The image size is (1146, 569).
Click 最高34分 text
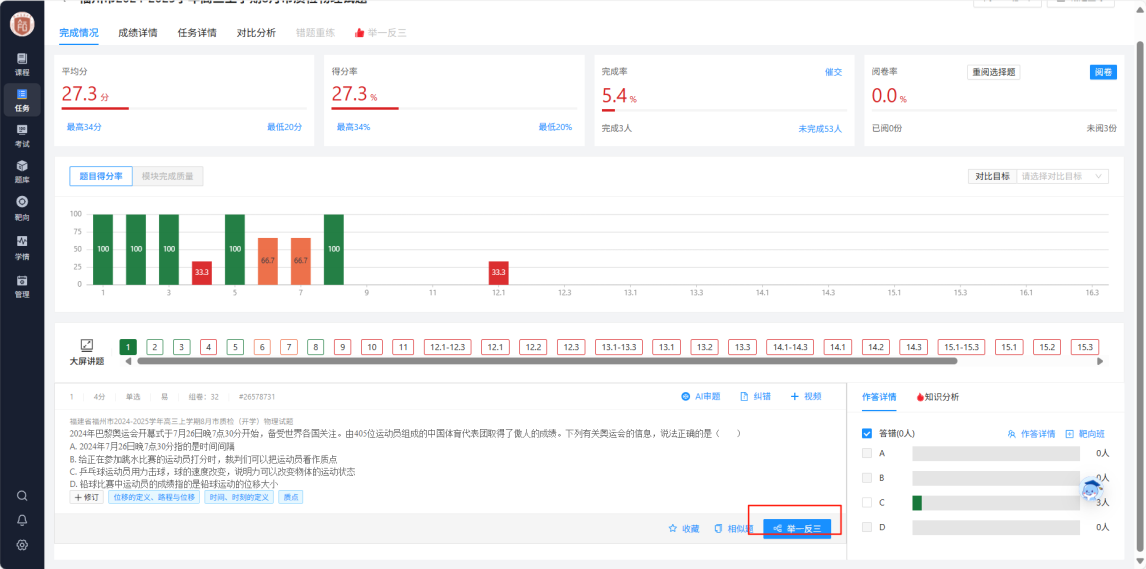84,127
